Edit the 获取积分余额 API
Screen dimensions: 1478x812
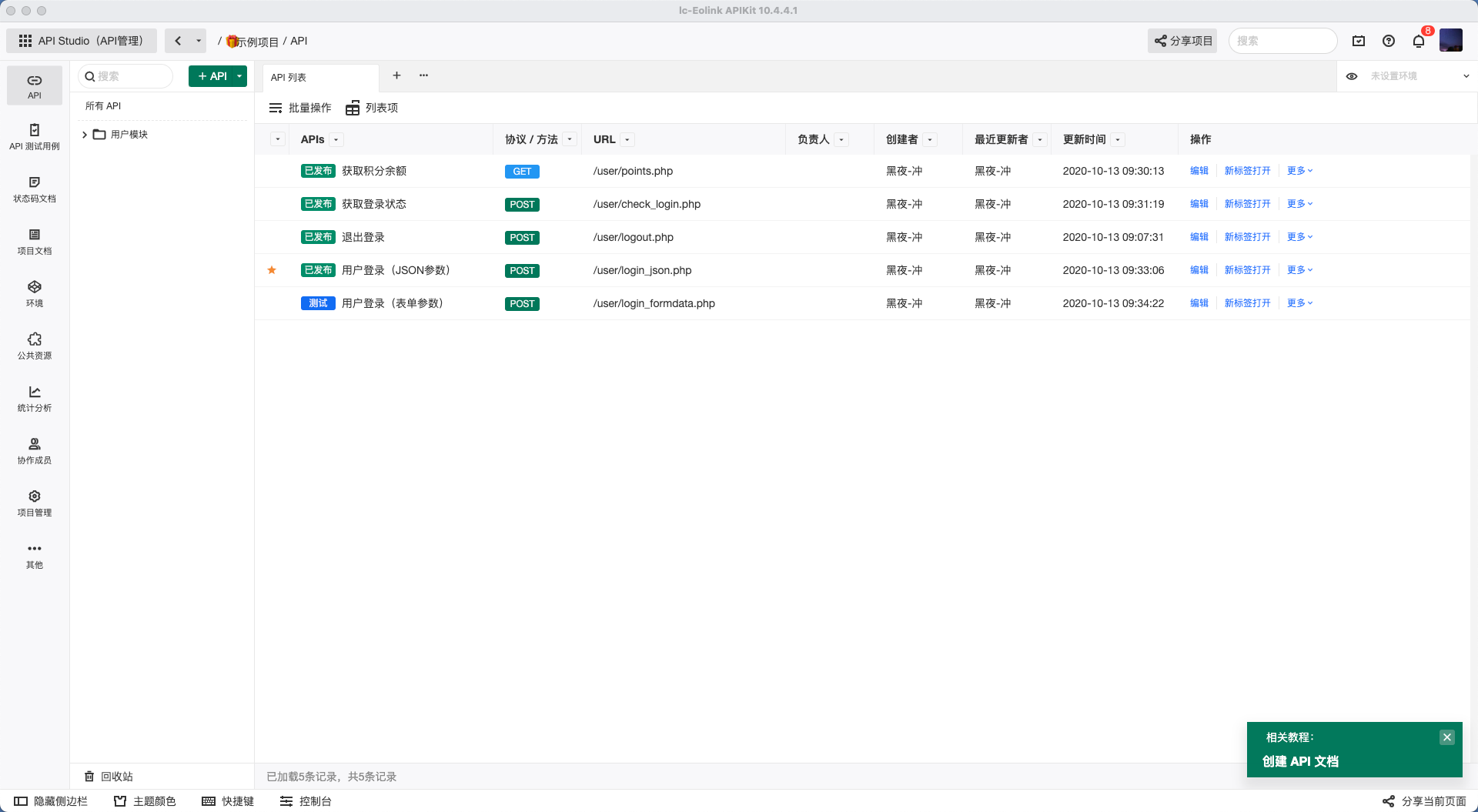click(1199, 171)
